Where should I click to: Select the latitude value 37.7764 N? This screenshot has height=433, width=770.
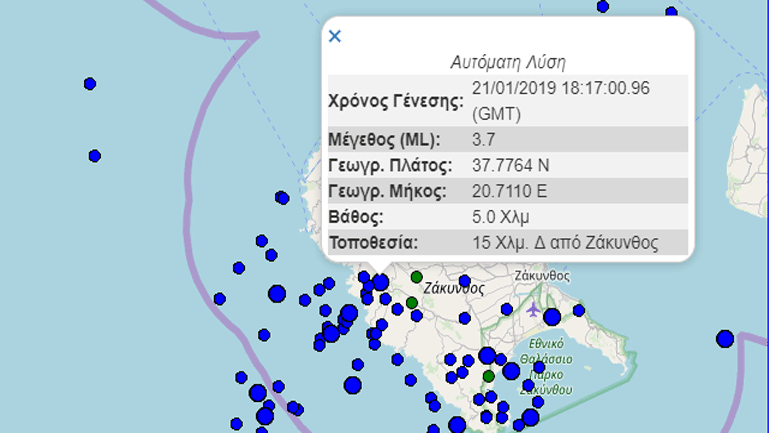[x=511, y=165]
